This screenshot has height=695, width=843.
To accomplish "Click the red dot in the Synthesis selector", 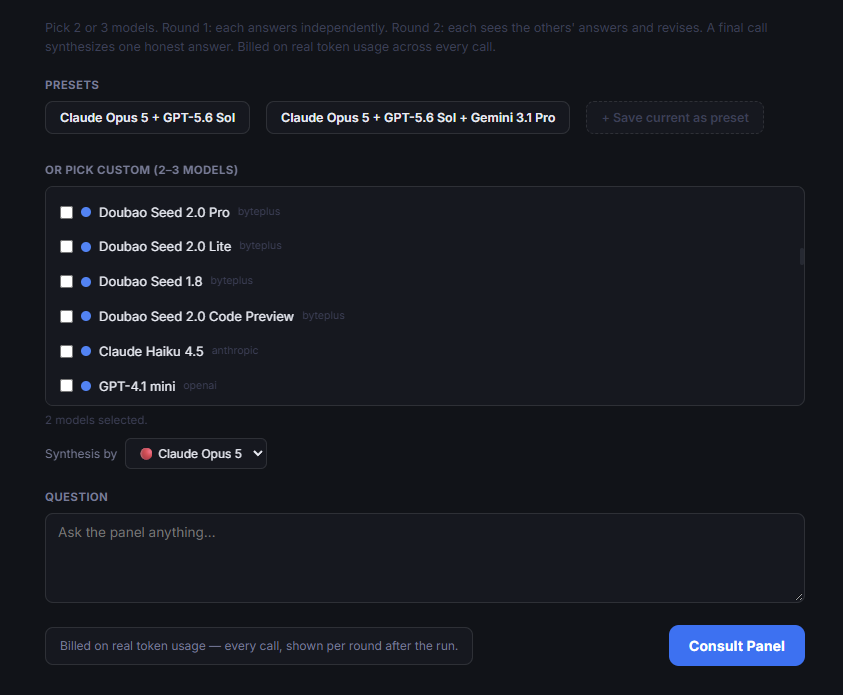I will point(146,454).
